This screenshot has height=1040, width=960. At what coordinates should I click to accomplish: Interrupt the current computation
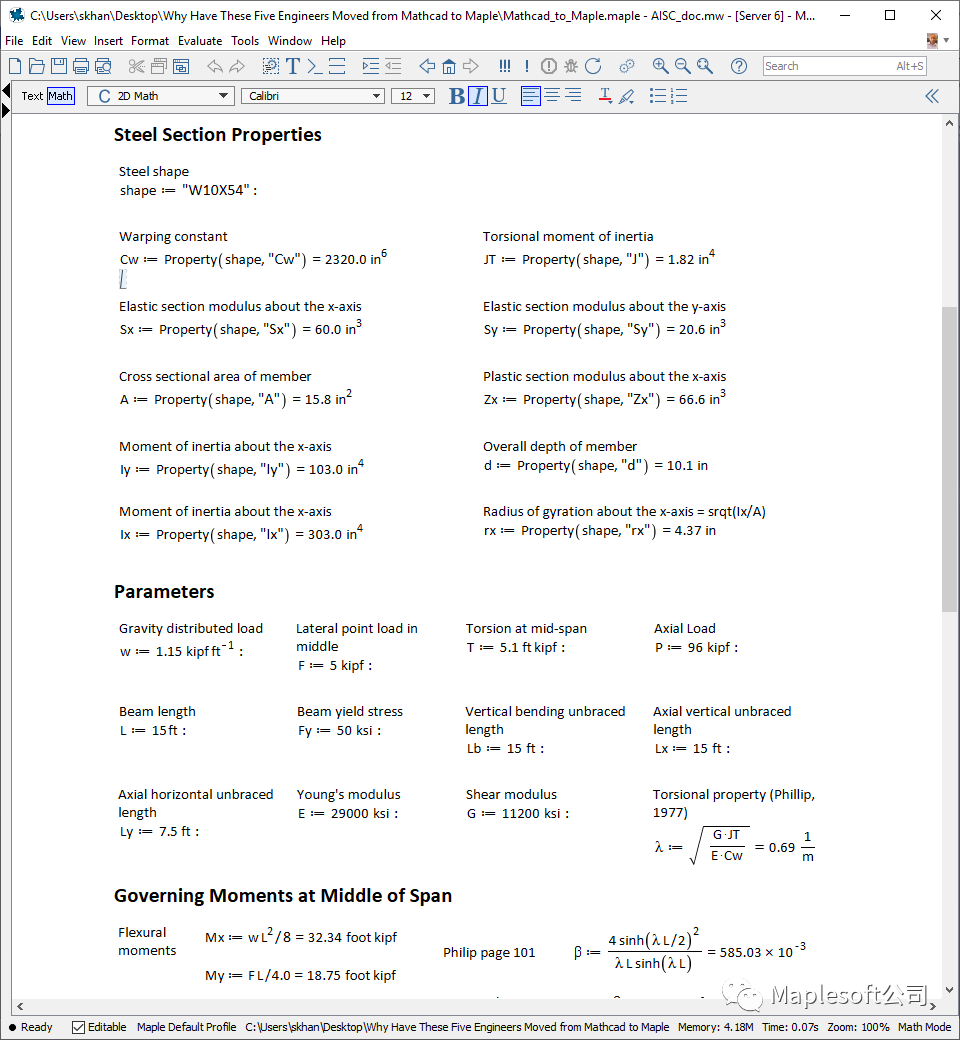point(549,66)
